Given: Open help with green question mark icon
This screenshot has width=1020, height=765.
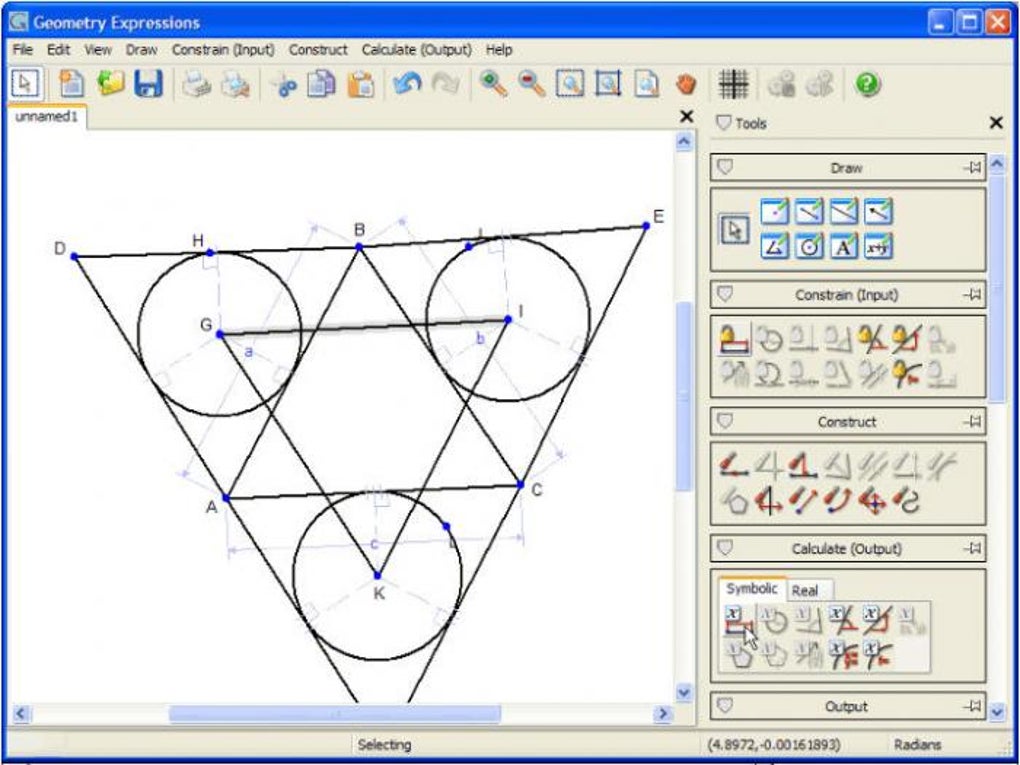Looking at the screenshot, I should click(x=868, y=84).
